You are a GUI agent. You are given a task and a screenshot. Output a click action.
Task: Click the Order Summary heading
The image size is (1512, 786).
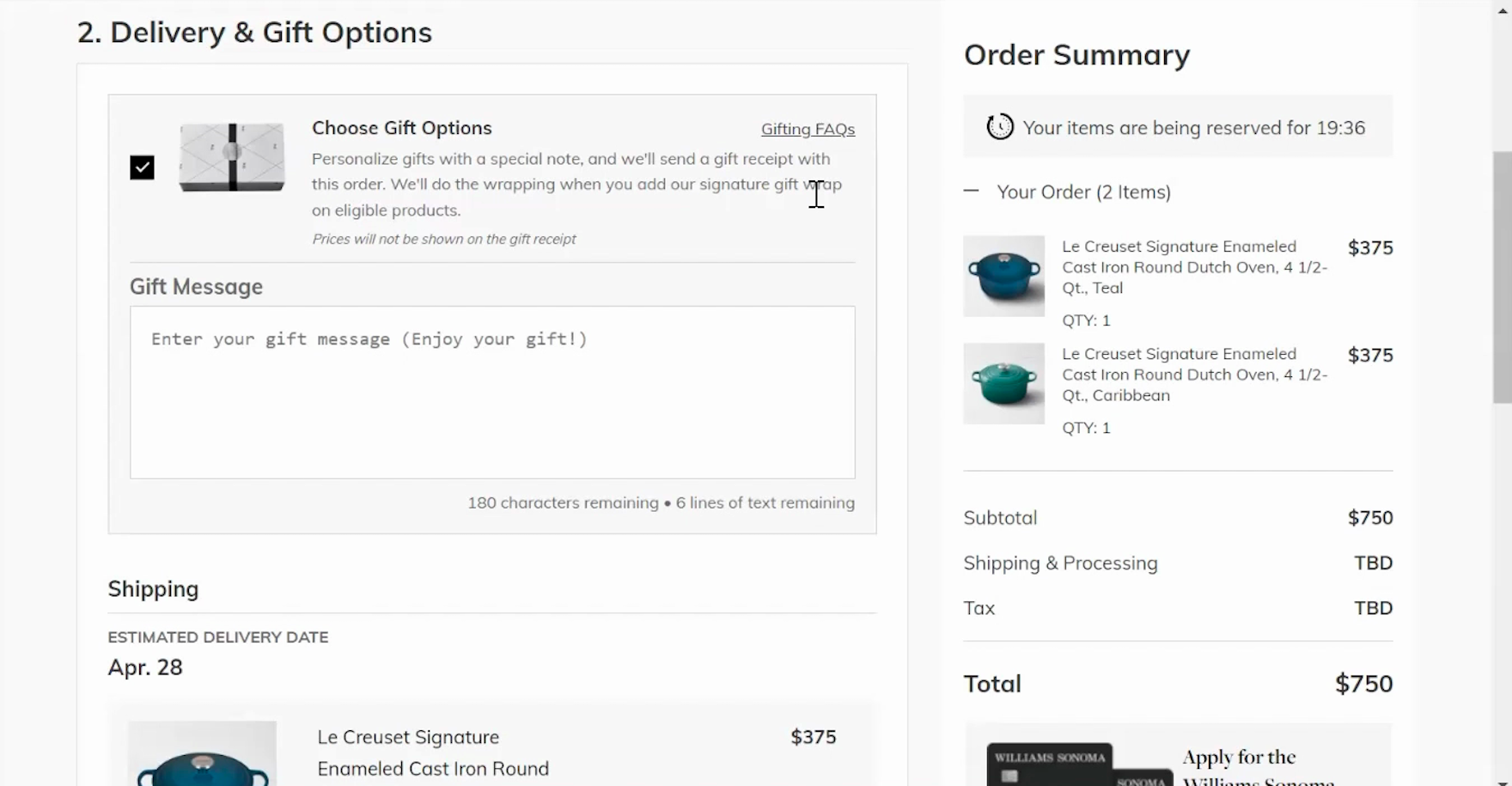click(x=1076, y=55)
